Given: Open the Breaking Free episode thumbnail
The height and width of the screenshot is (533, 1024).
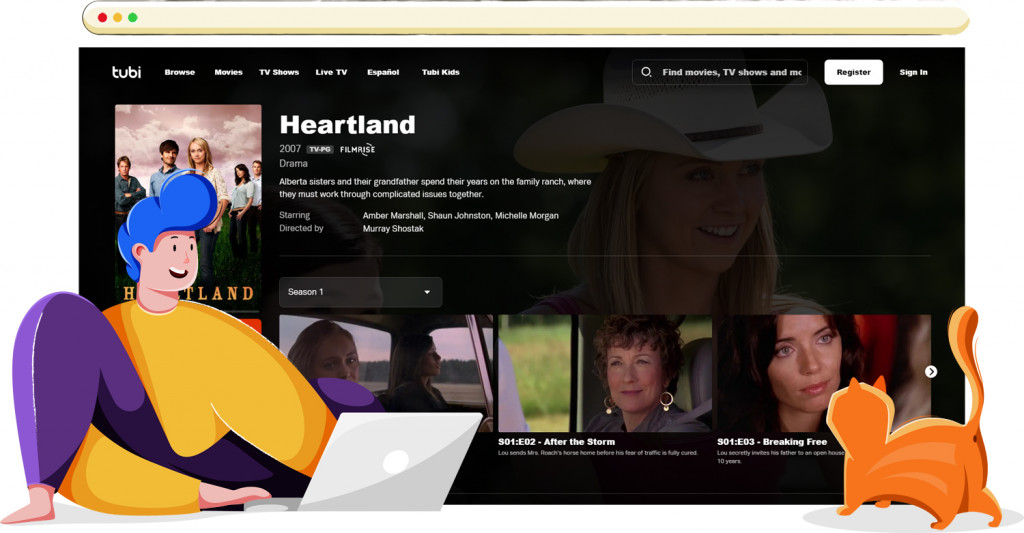Looking at the screenshot, I should 824,373.
